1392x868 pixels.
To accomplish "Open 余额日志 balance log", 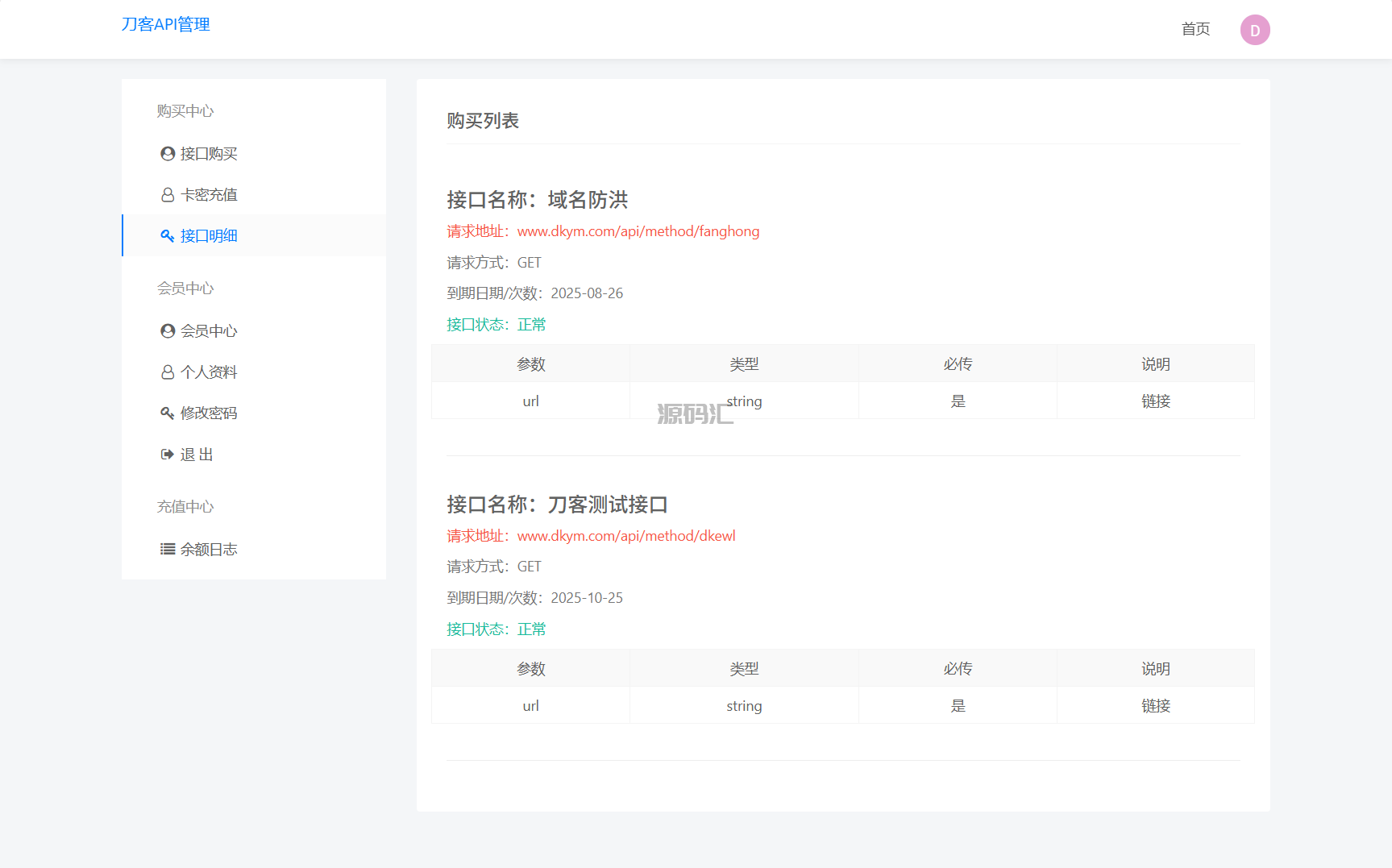I will coord(254,549).
